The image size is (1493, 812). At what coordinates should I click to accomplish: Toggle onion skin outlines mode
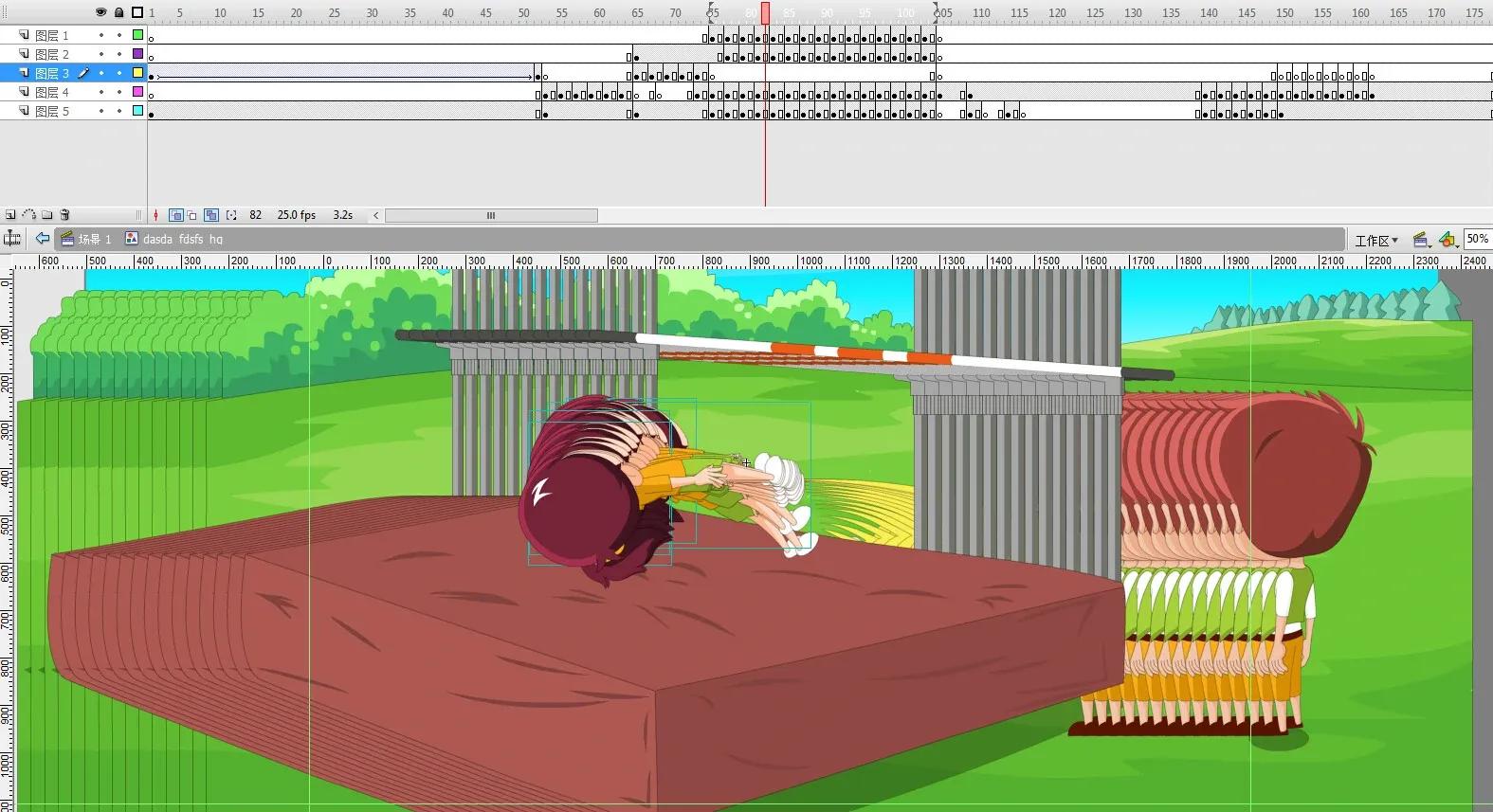pyautogui.click(x=192, y=215)
